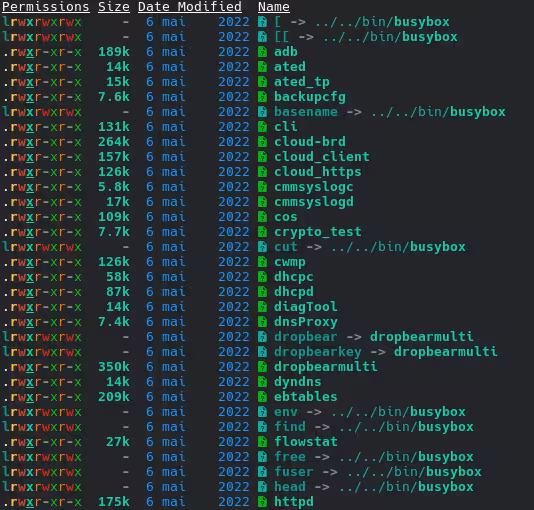
Task: Click the file name cloud_https
Action: pyautogui.click(x=318, y=172)
